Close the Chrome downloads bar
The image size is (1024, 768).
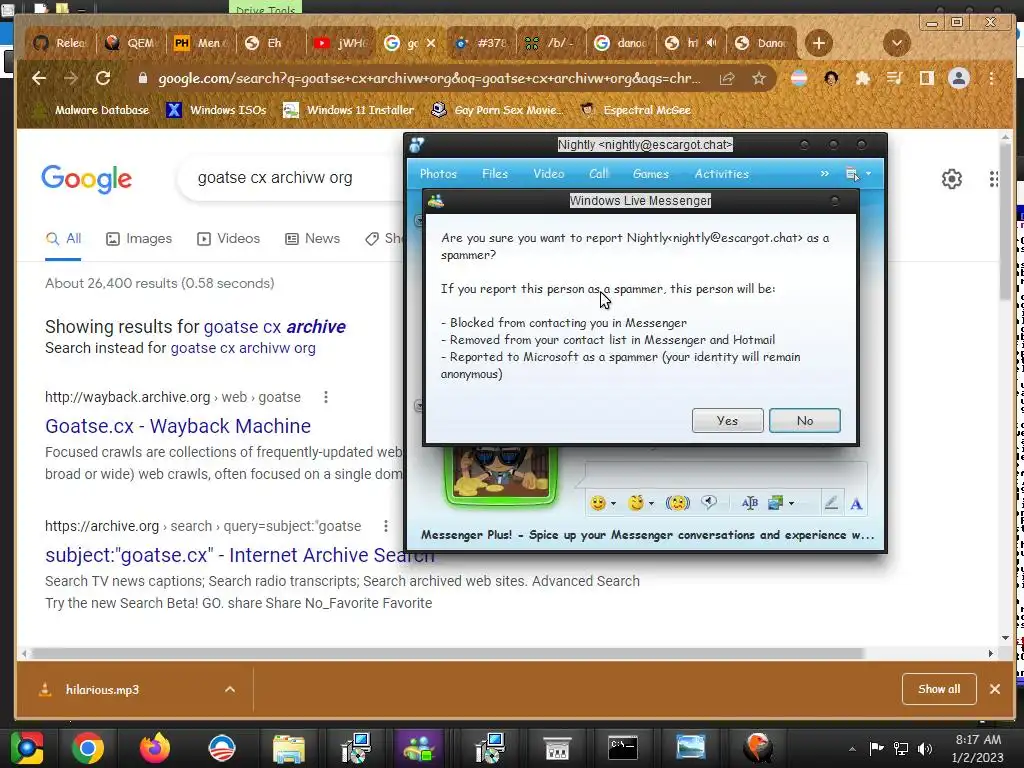(x=995, y=689)
